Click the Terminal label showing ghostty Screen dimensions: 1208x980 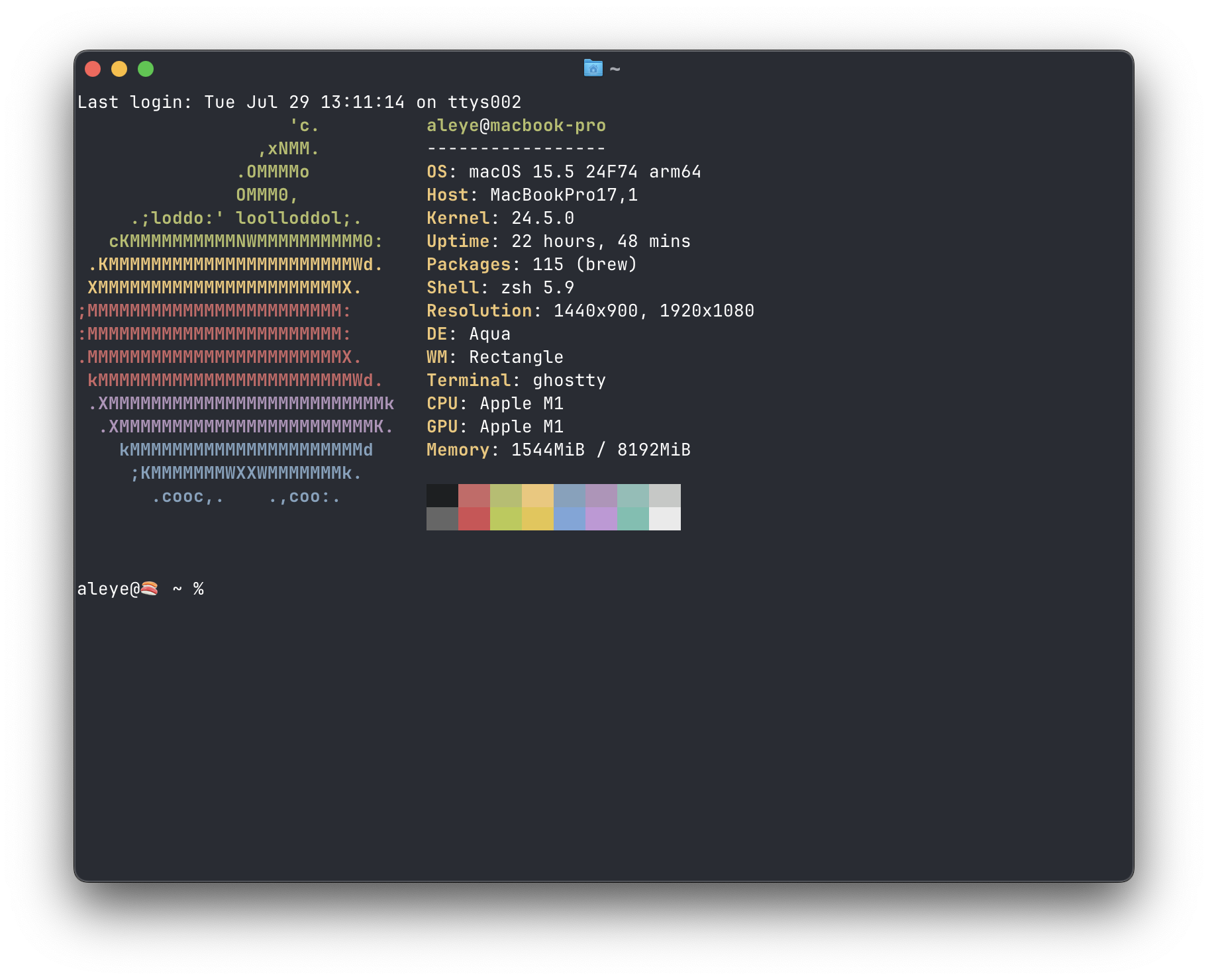(x=515, y=380)
